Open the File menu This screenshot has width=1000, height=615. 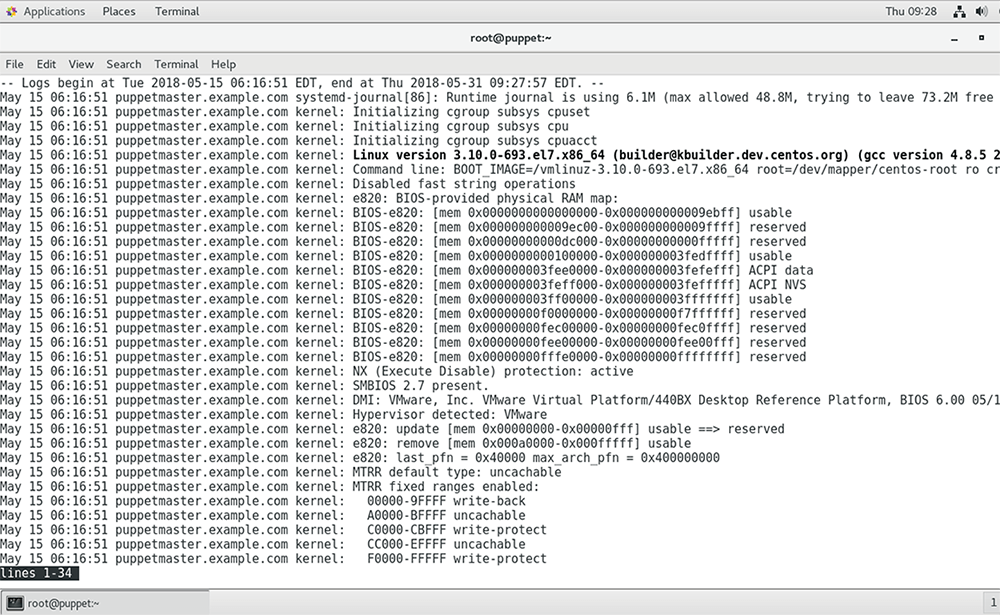14,64
